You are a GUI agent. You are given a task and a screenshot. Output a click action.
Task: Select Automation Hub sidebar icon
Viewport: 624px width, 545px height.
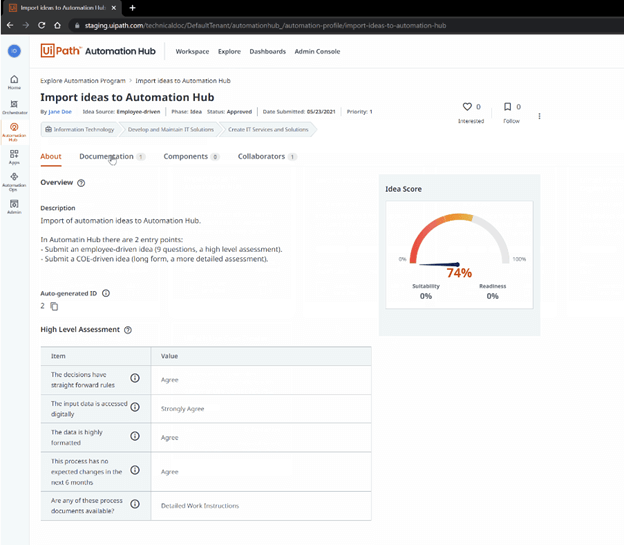pyautogui.click(x=14, y=132)
